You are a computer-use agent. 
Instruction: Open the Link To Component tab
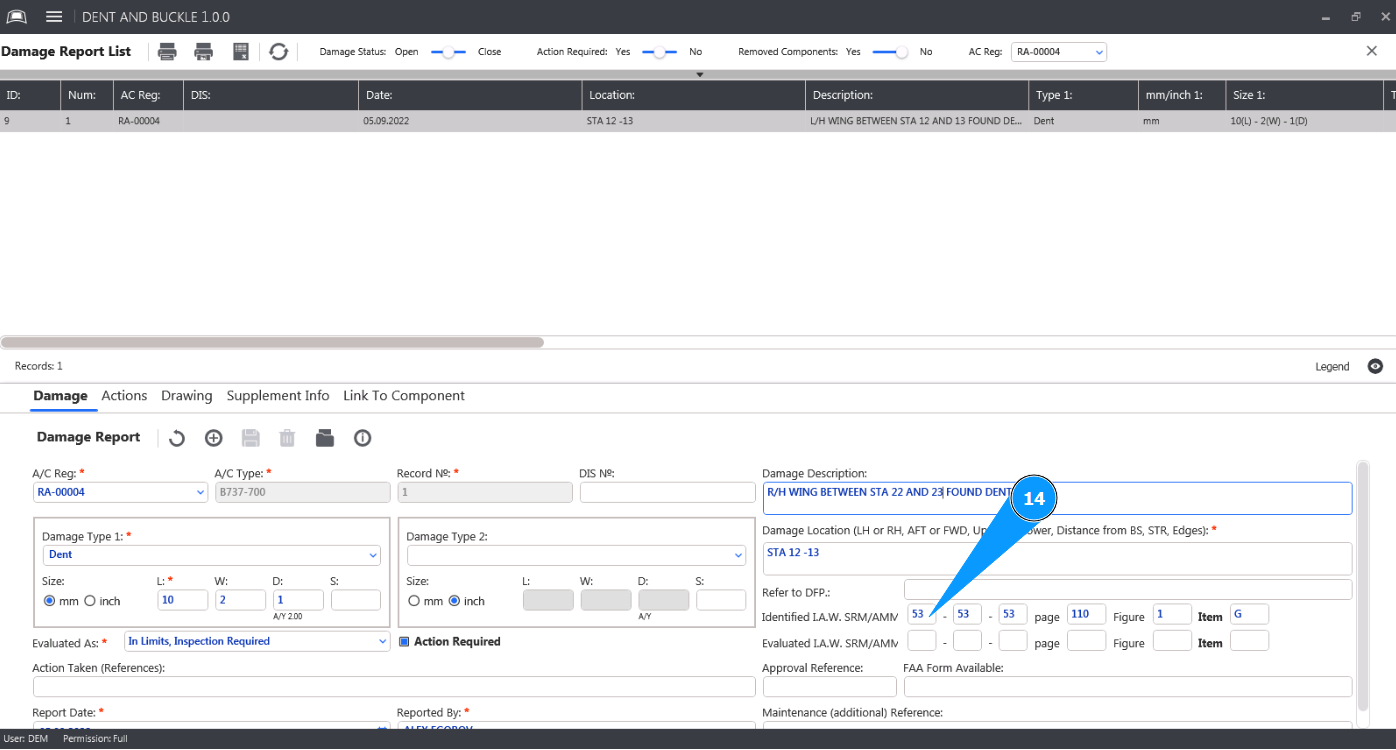click(x=403, y=396)
